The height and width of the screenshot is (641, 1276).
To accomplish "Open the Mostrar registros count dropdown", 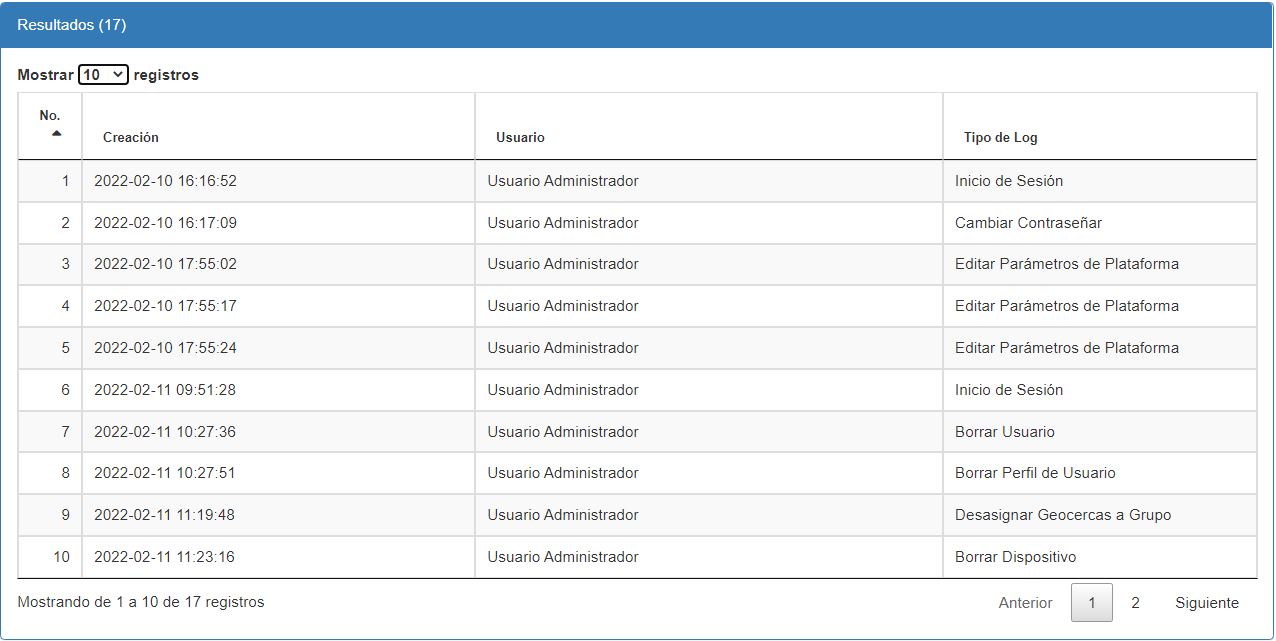I will 103,75.
